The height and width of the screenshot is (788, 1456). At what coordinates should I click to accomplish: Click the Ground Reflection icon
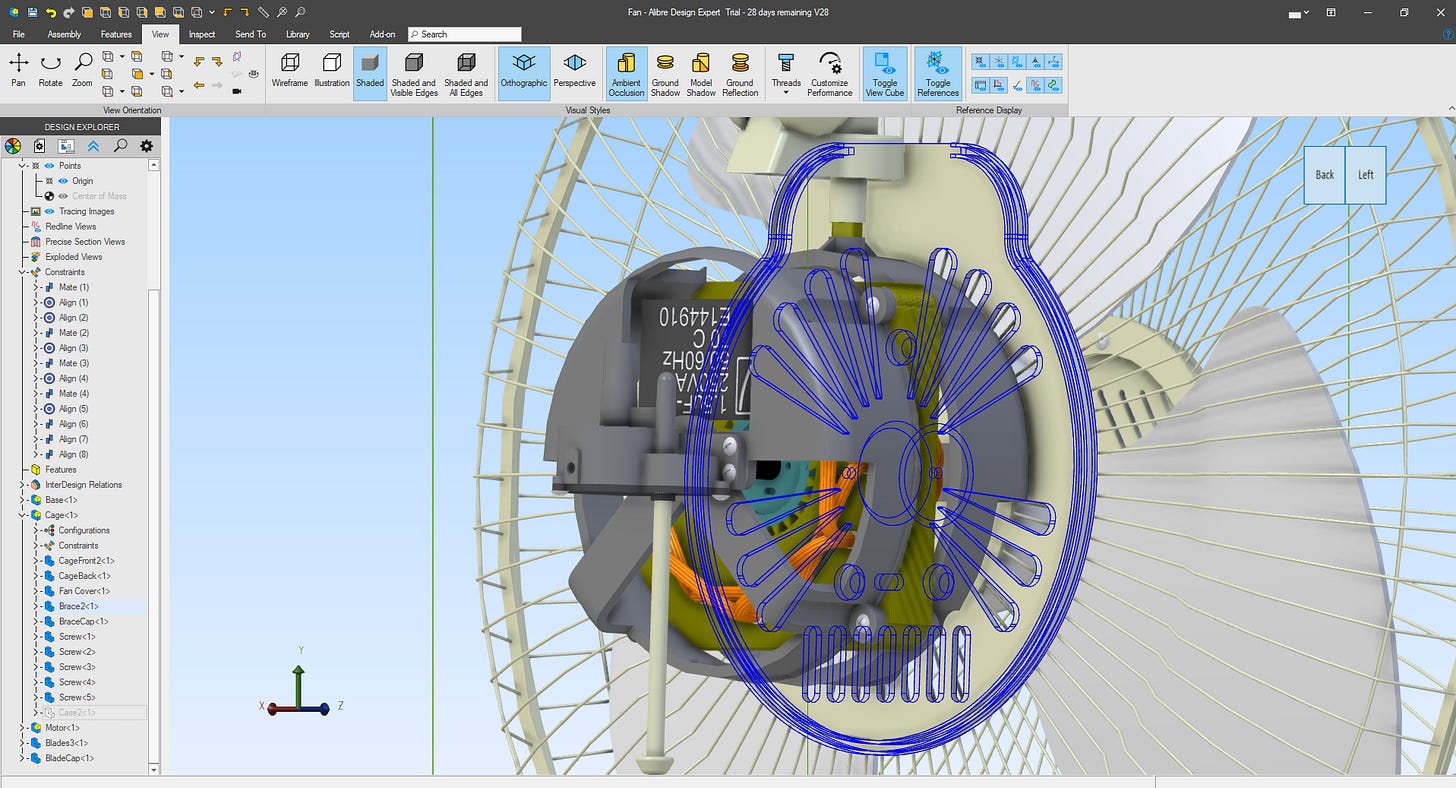pos(740,73)
